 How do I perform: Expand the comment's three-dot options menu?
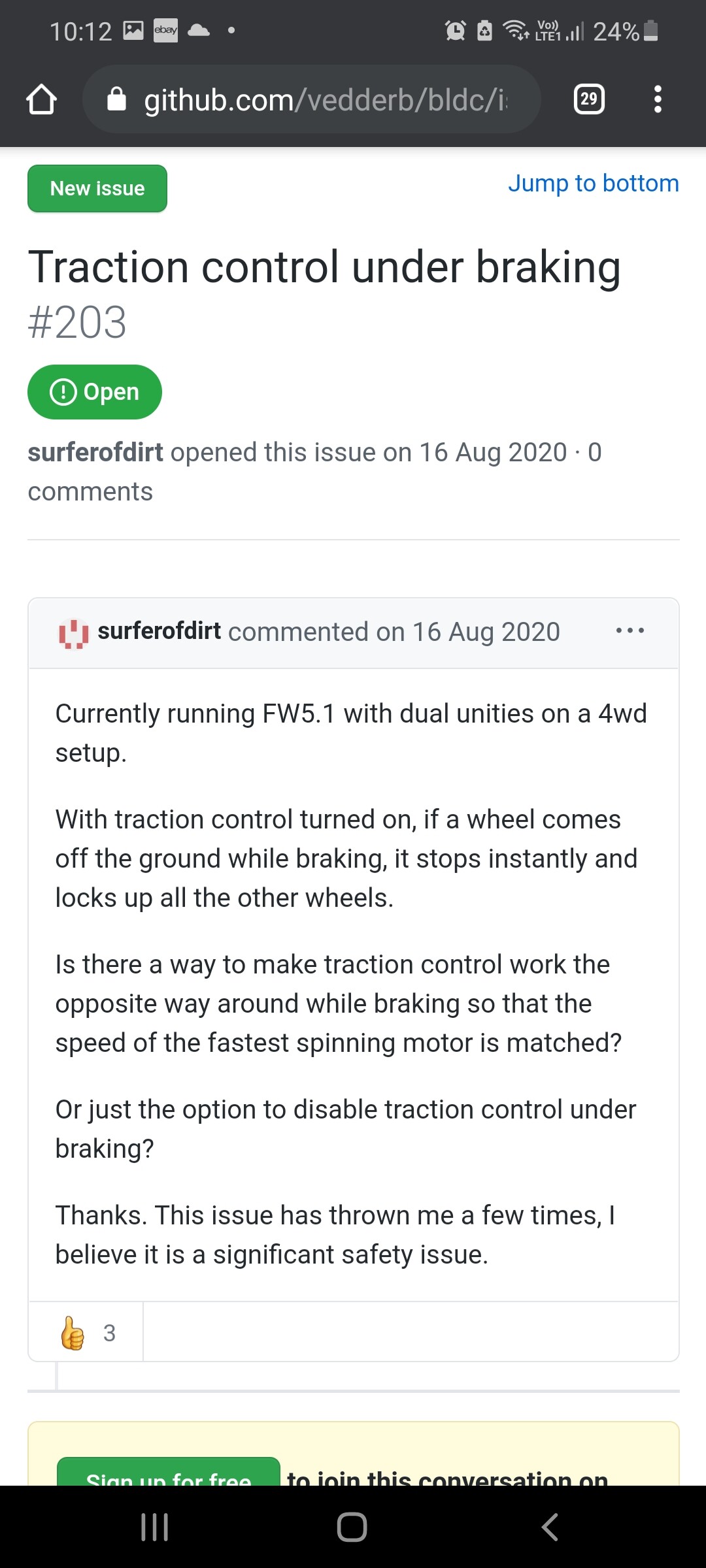tap(630, 630)
